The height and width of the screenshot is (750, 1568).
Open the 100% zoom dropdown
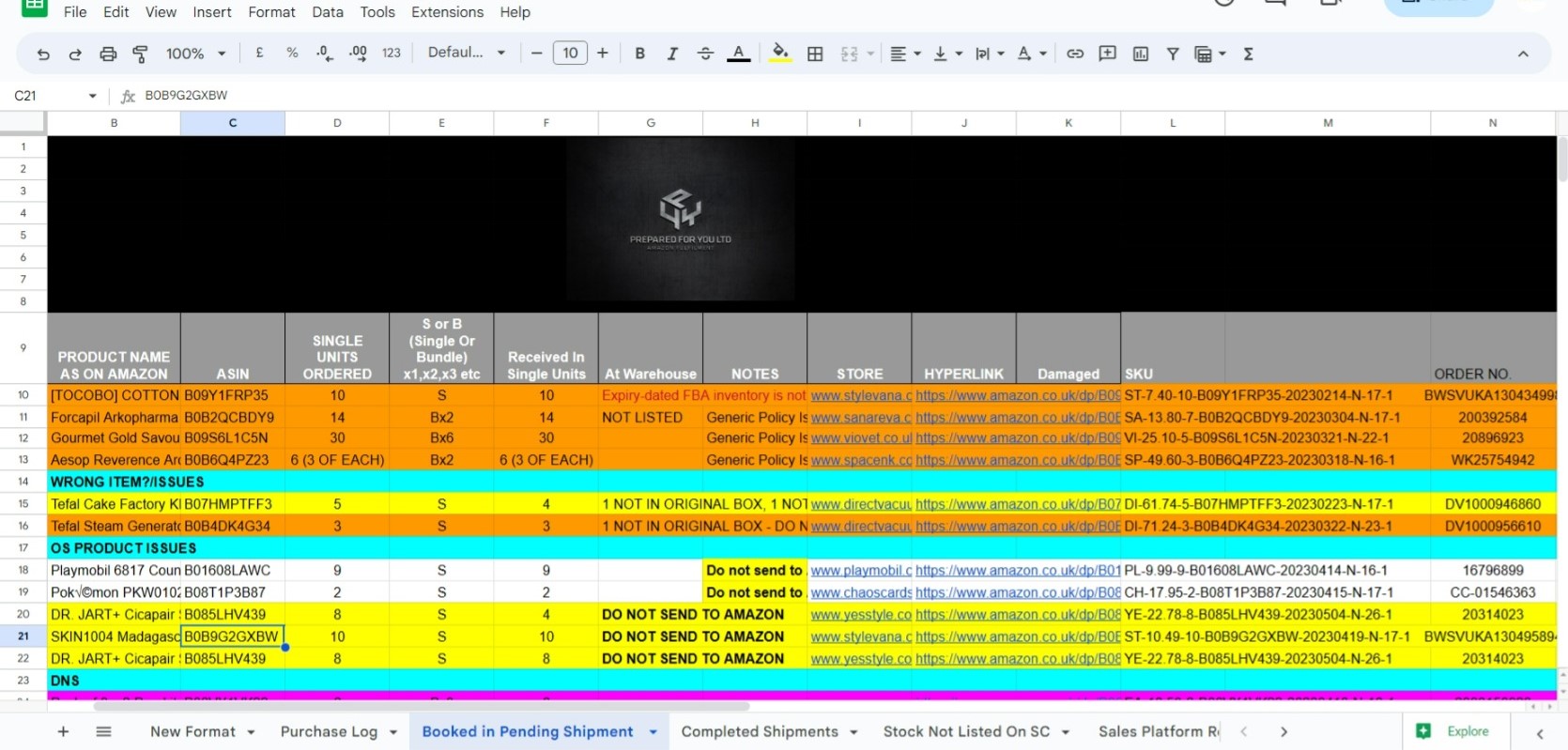click(195, 54)
